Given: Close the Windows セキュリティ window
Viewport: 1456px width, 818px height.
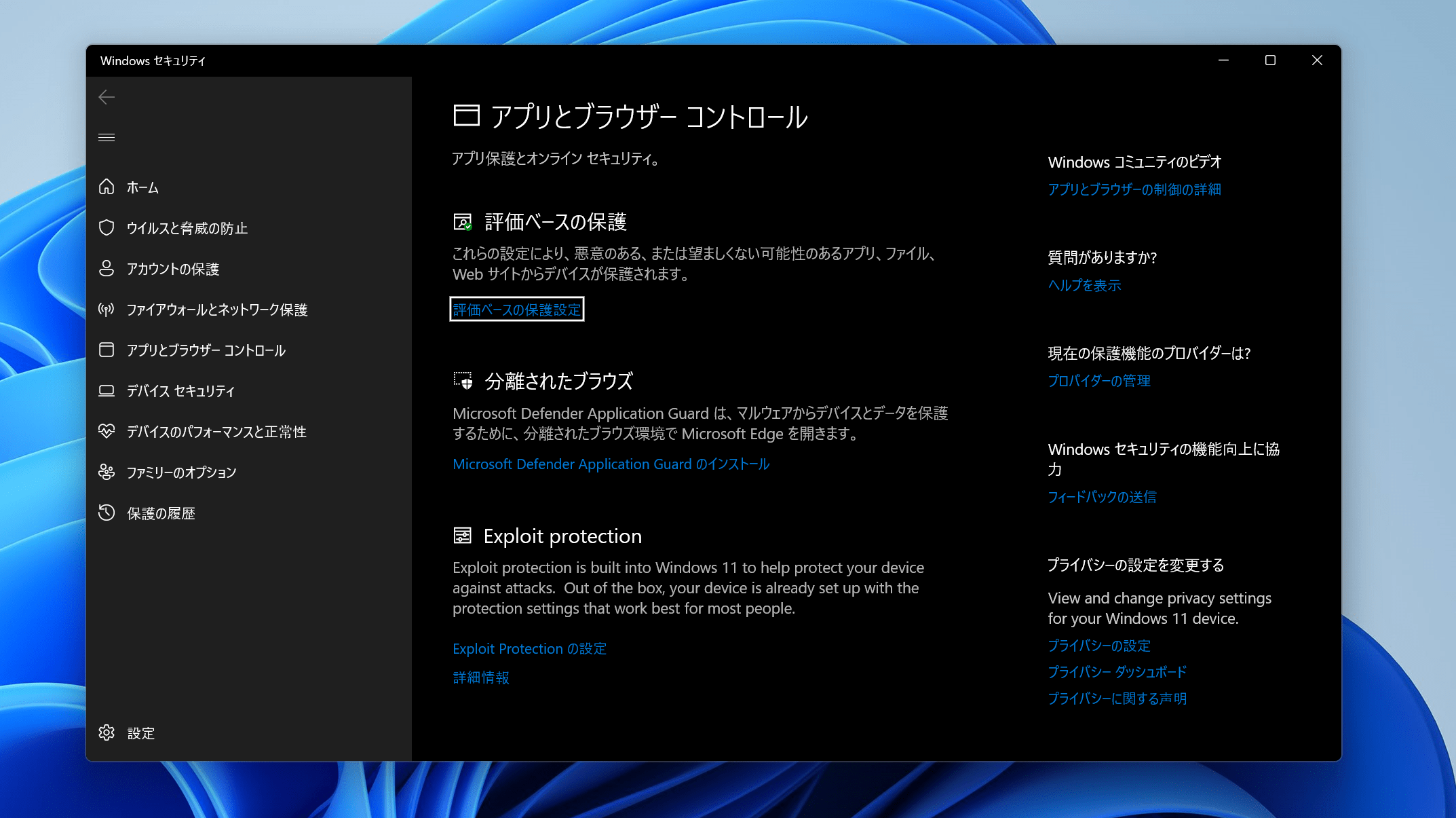Looking at the screenshot, I should coord(1317,60).
